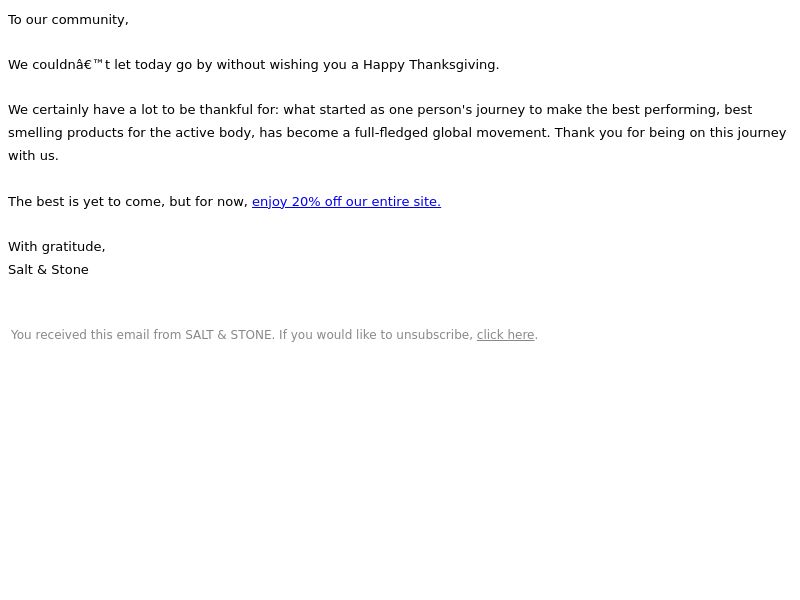Viewport: 800px width, 600px height.
Task: Click the 'click here' unsubscribe link
Action: tap(506, 335)
